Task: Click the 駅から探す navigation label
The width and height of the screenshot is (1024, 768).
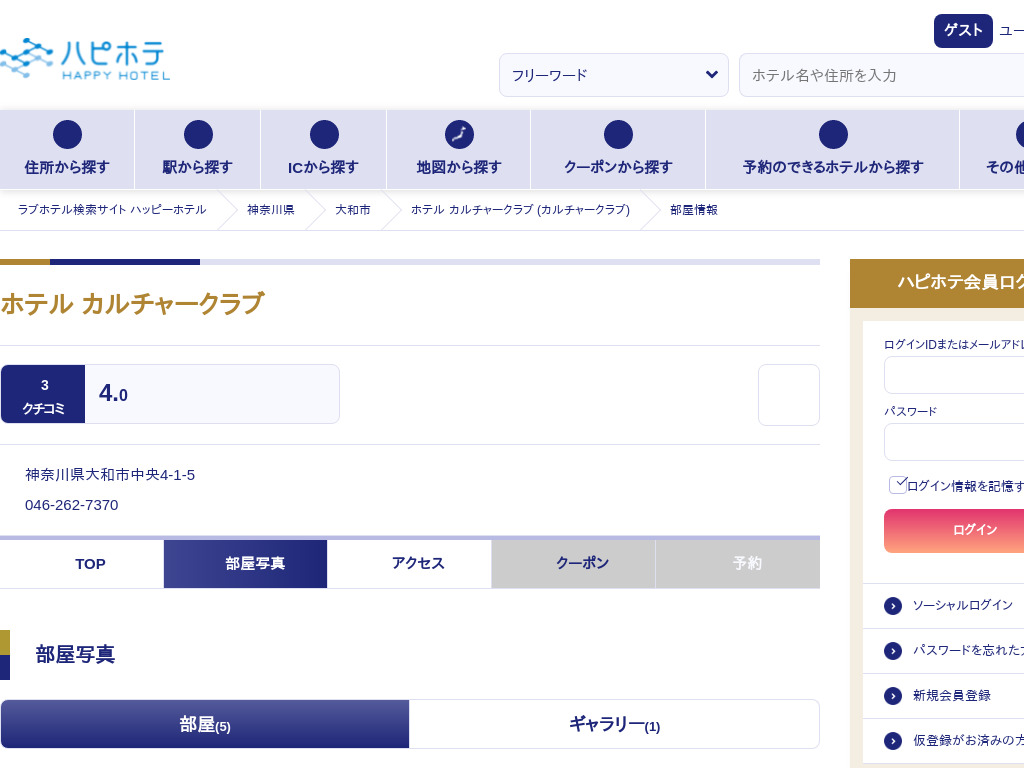Action: [x=198, y=167]
